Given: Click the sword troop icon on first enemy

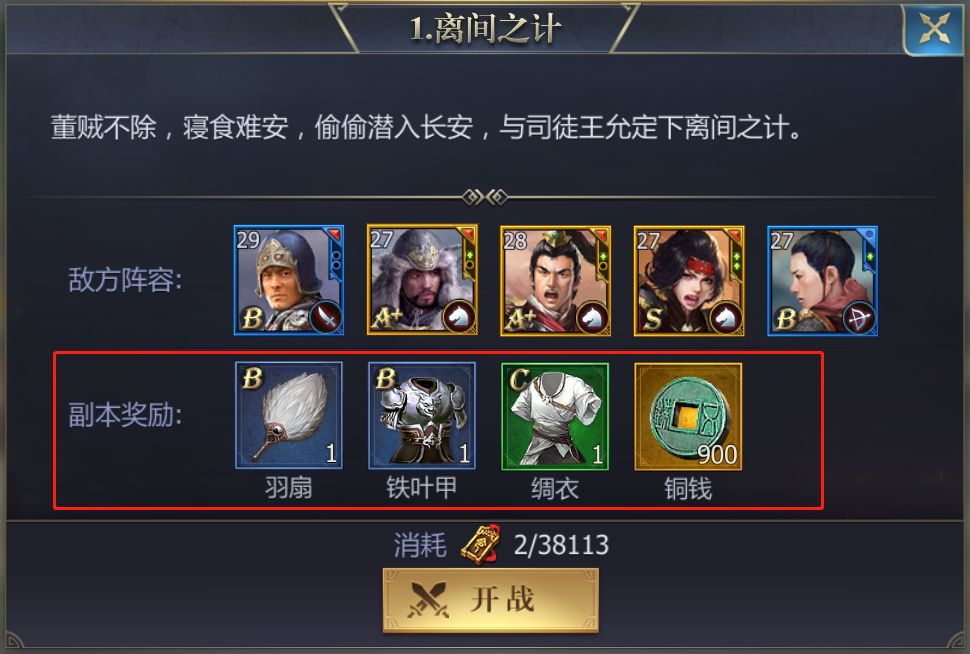Looking at the screenshot, I should click(325, 317).
